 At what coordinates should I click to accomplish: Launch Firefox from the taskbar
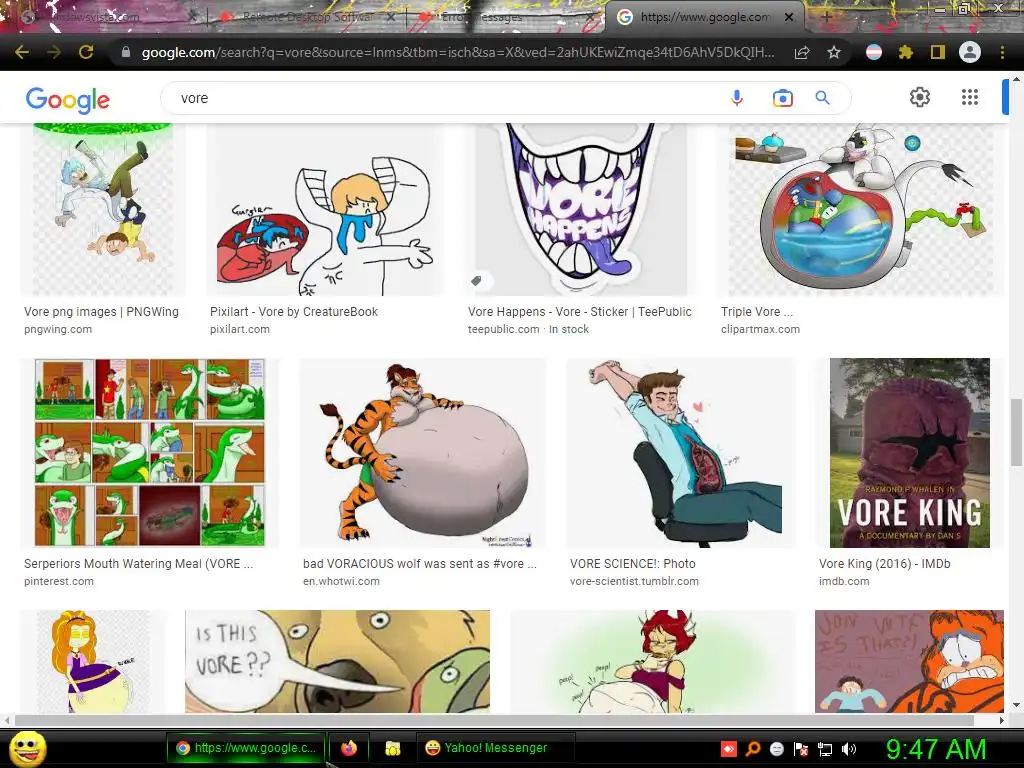[349, 748]
